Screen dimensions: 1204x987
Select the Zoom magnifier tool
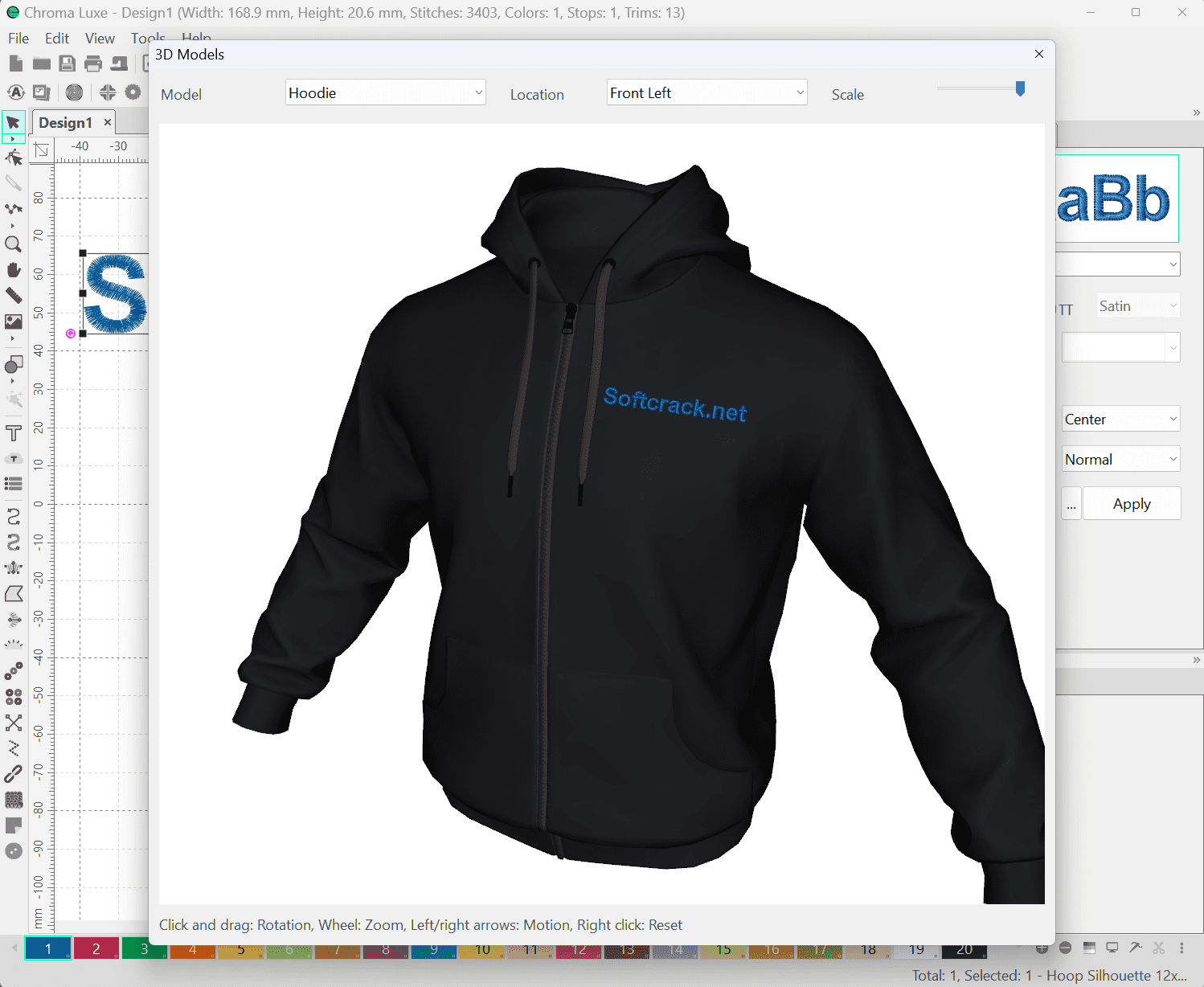coord(13,244)
